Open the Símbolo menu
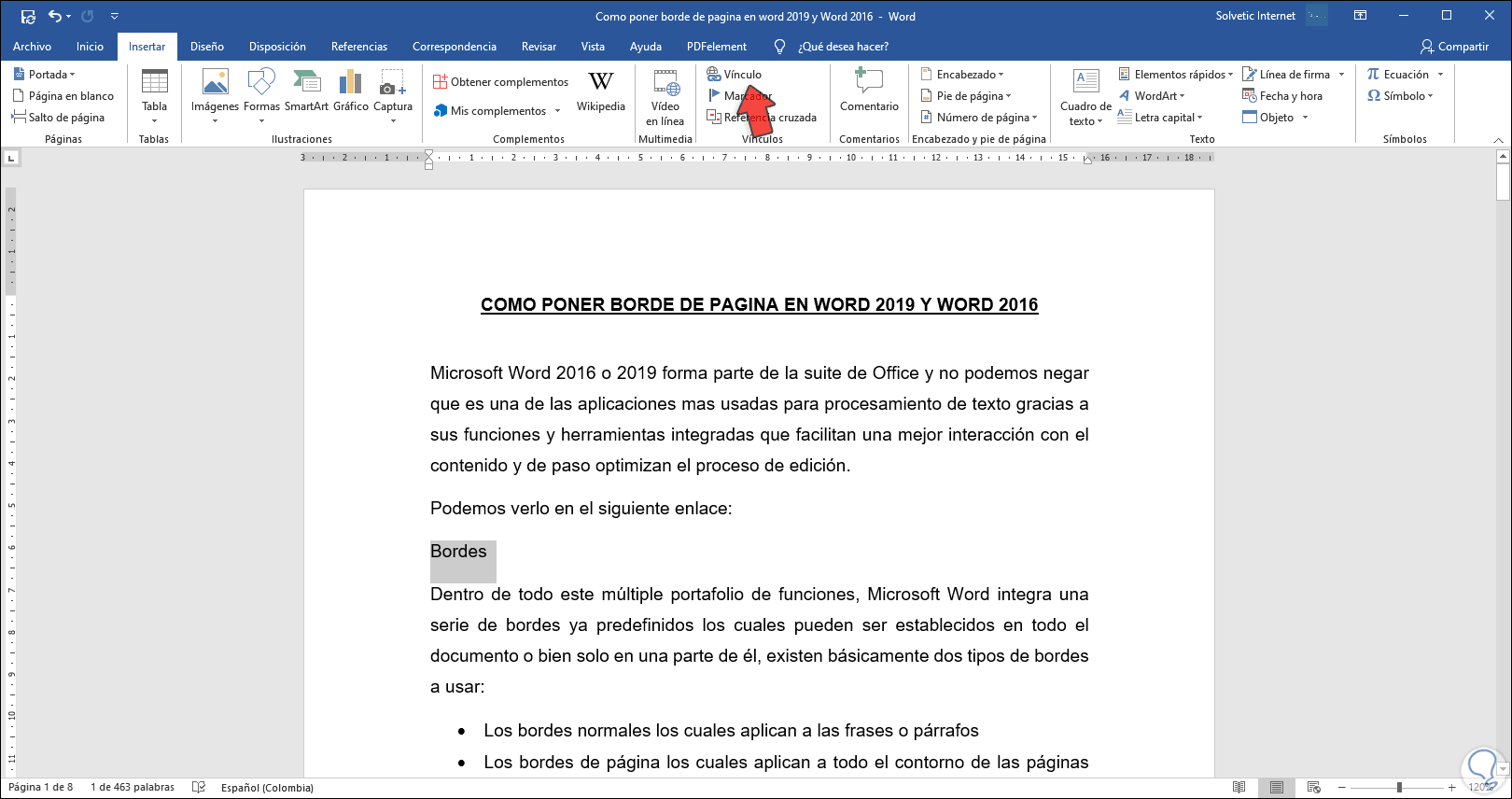The height and width of the screenshot is (799, 1512). (x=1399, y=96)
